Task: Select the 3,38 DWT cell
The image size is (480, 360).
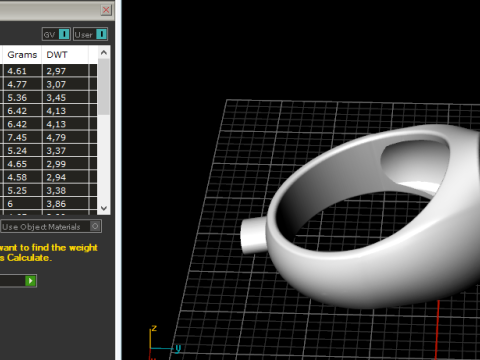Action: [x=65, y=191]
